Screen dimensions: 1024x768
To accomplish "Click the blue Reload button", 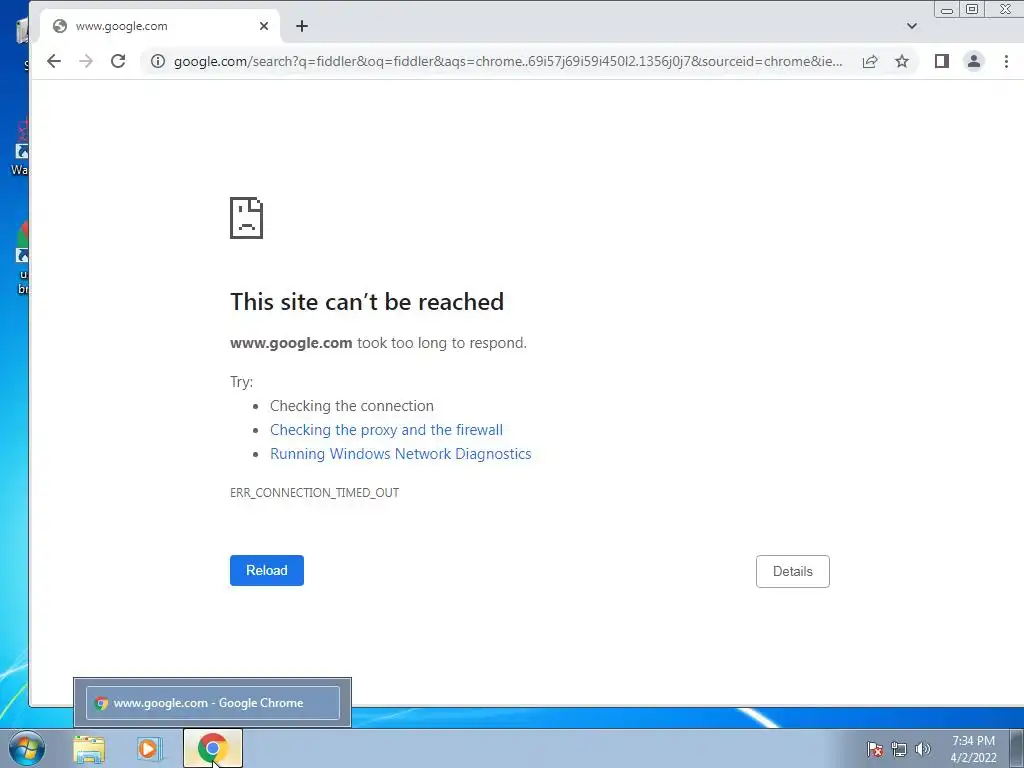I will click(266, 570).
